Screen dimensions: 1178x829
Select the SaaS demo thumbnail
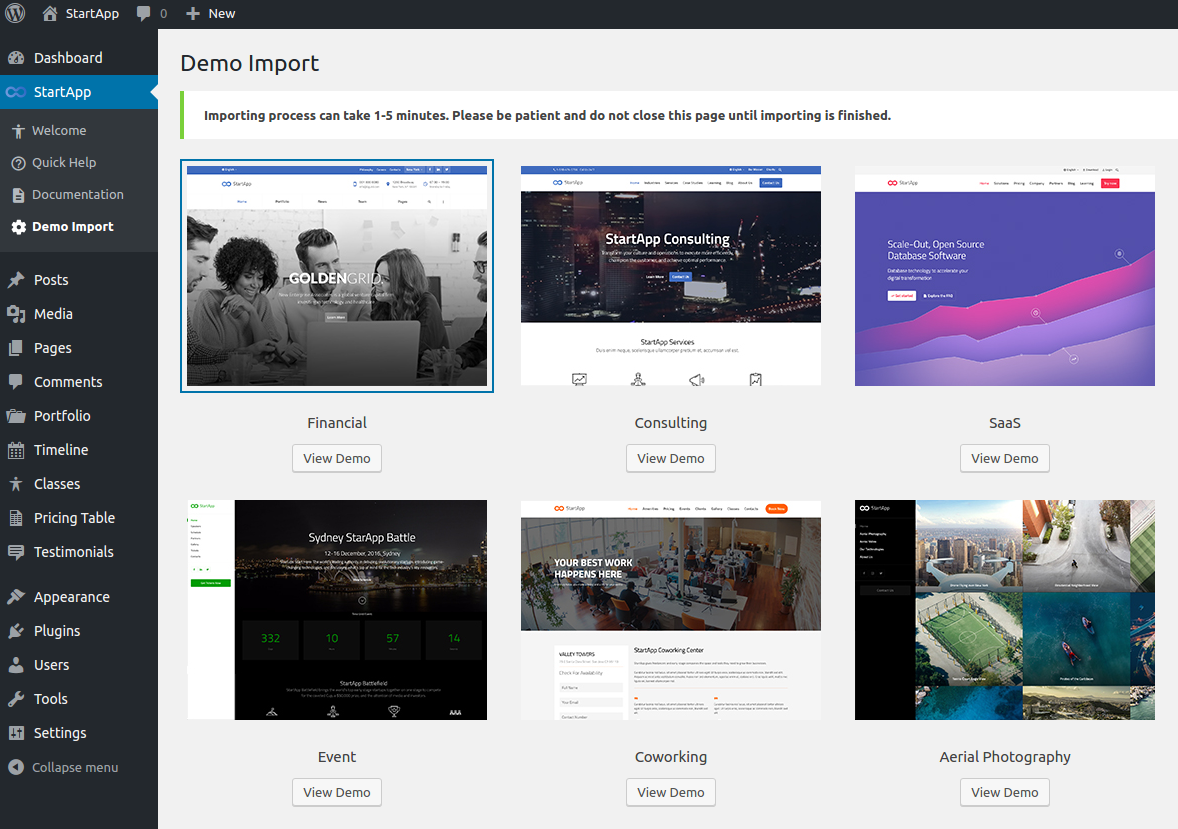pyautogui.click(x=1004, y=276)
